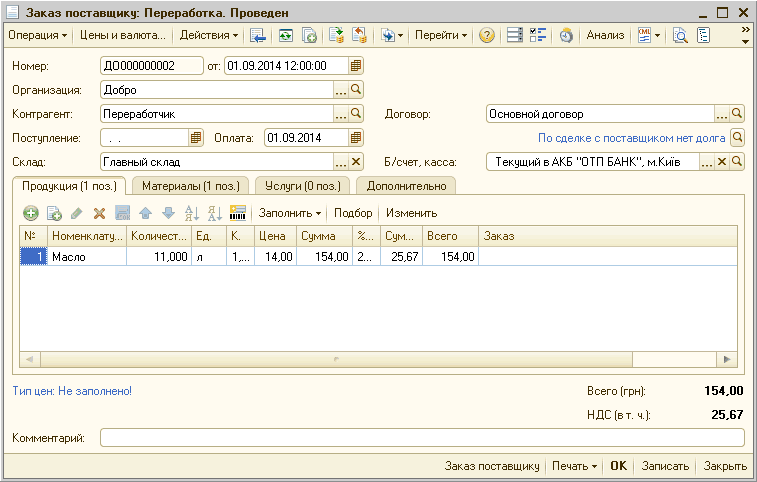Add a new row with green plus icon
This screenshot has width=757, height=482.
(31, 213)
